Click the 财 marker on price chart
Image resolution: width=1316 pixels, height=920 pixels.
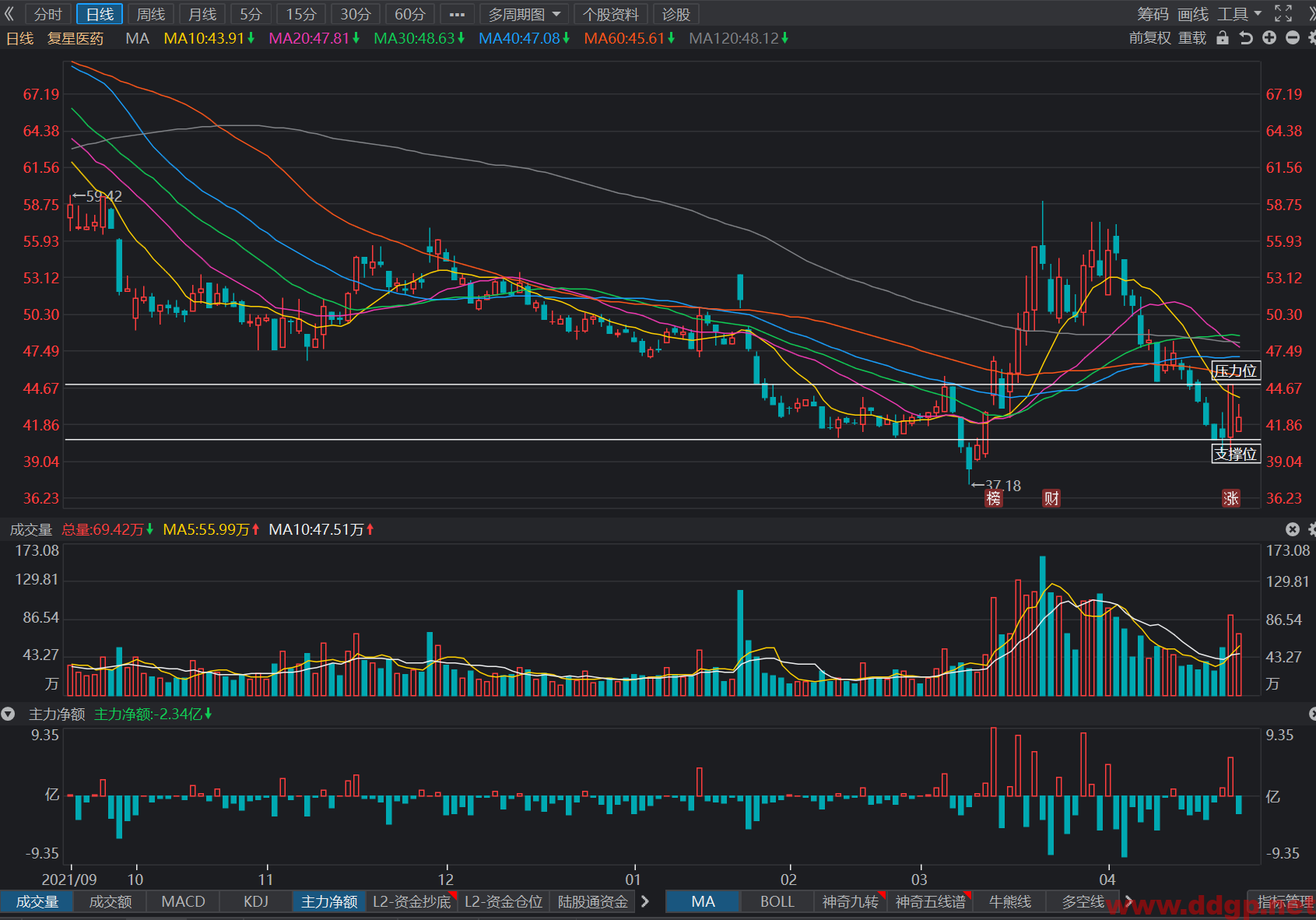click(x=1051, y=498)
